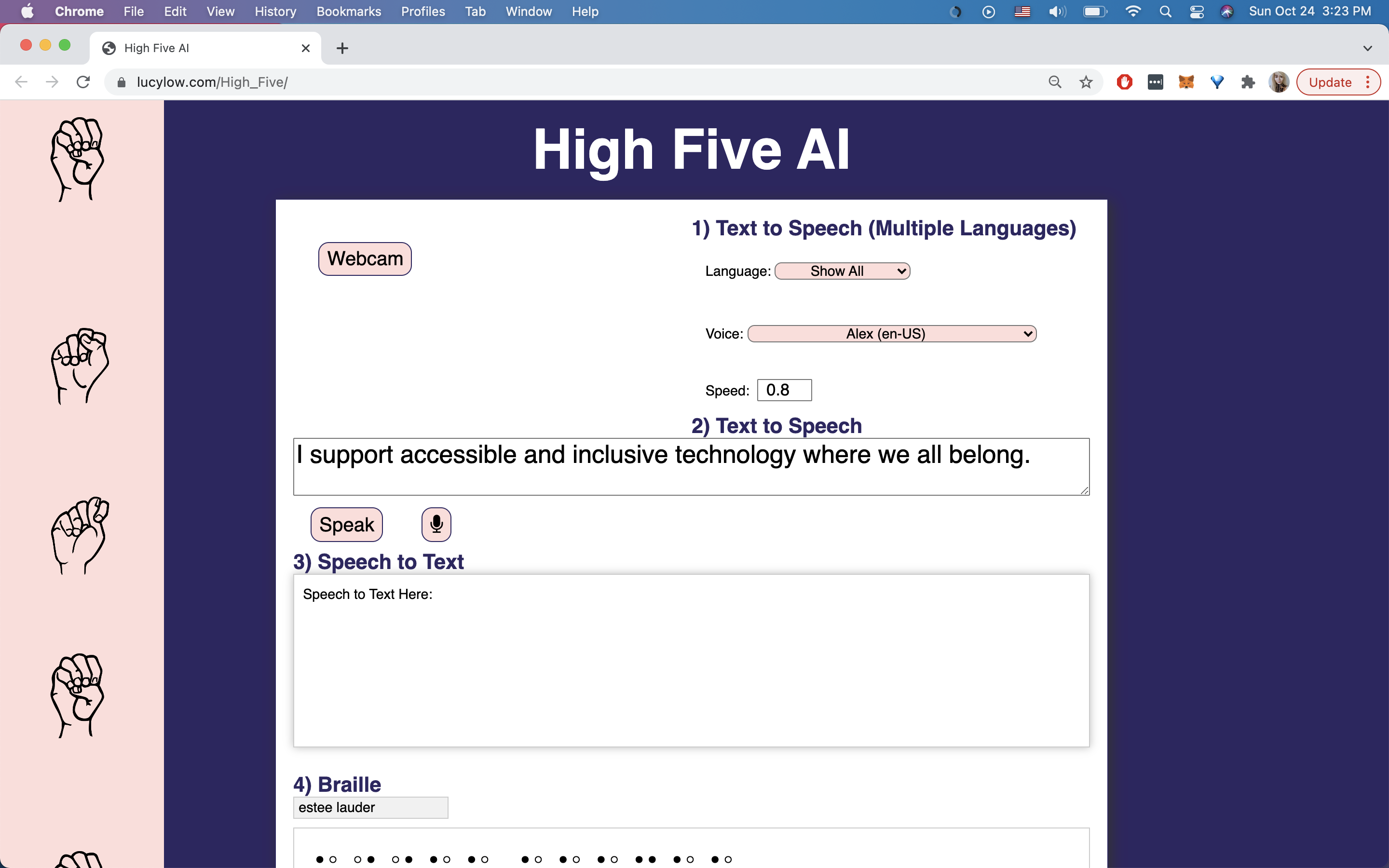Image resolution: width=1389 pixels, height=868 pixels.
Task: Click the microphone speech input icon
Action: [436, 524]
